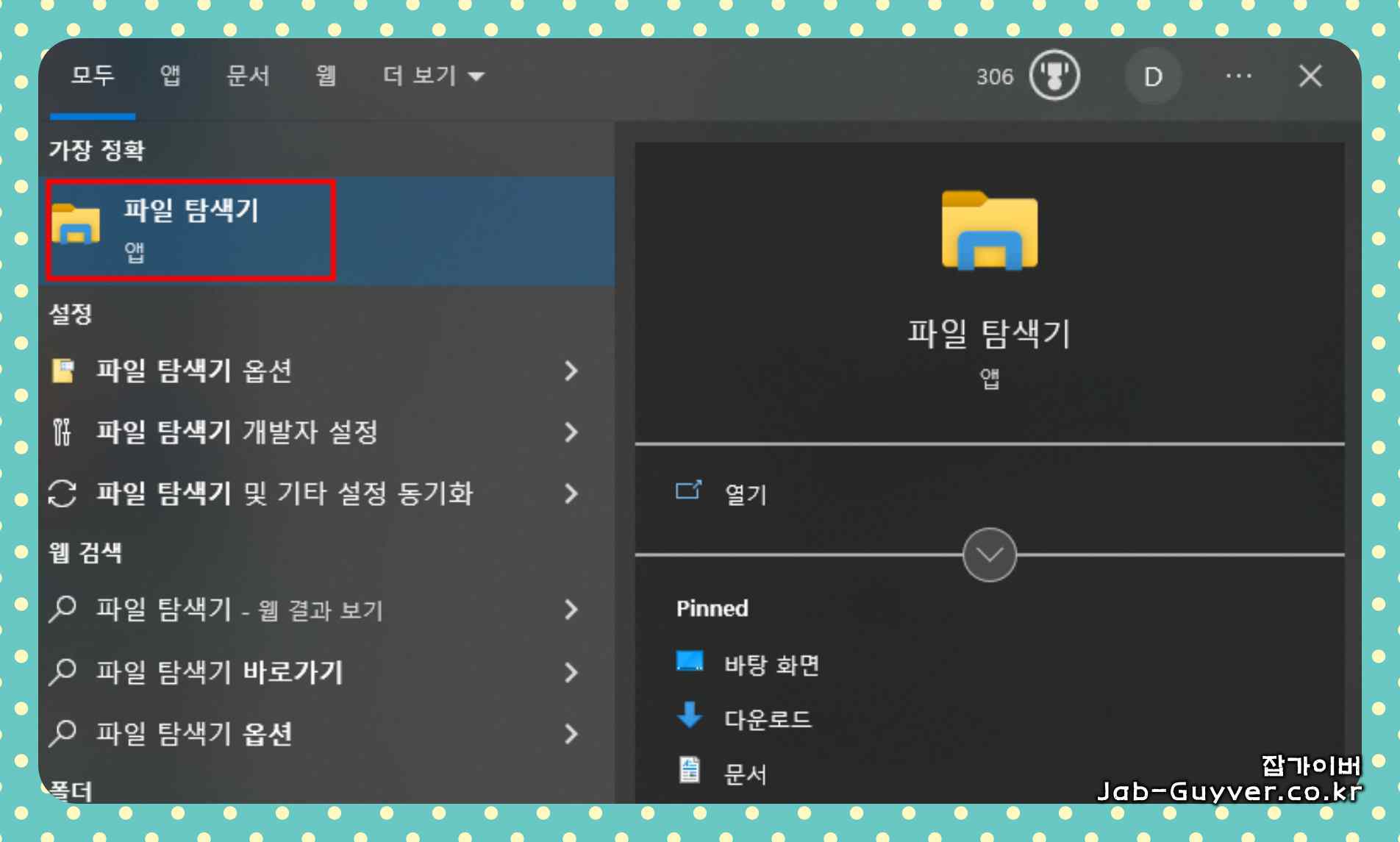Switch to the 모두 tab
1400x842 pixels.
pos(93,75)
